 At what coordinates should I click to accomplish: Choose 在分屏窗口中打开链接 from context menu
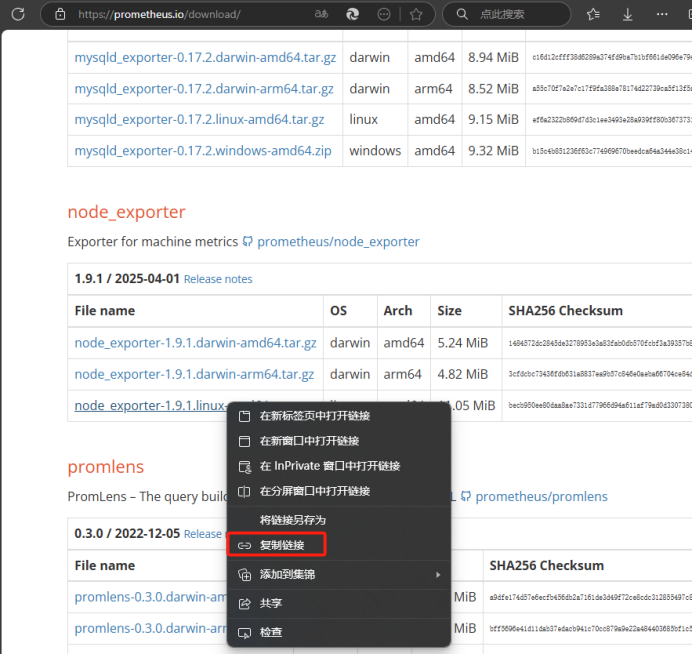[x=339, y=491]
